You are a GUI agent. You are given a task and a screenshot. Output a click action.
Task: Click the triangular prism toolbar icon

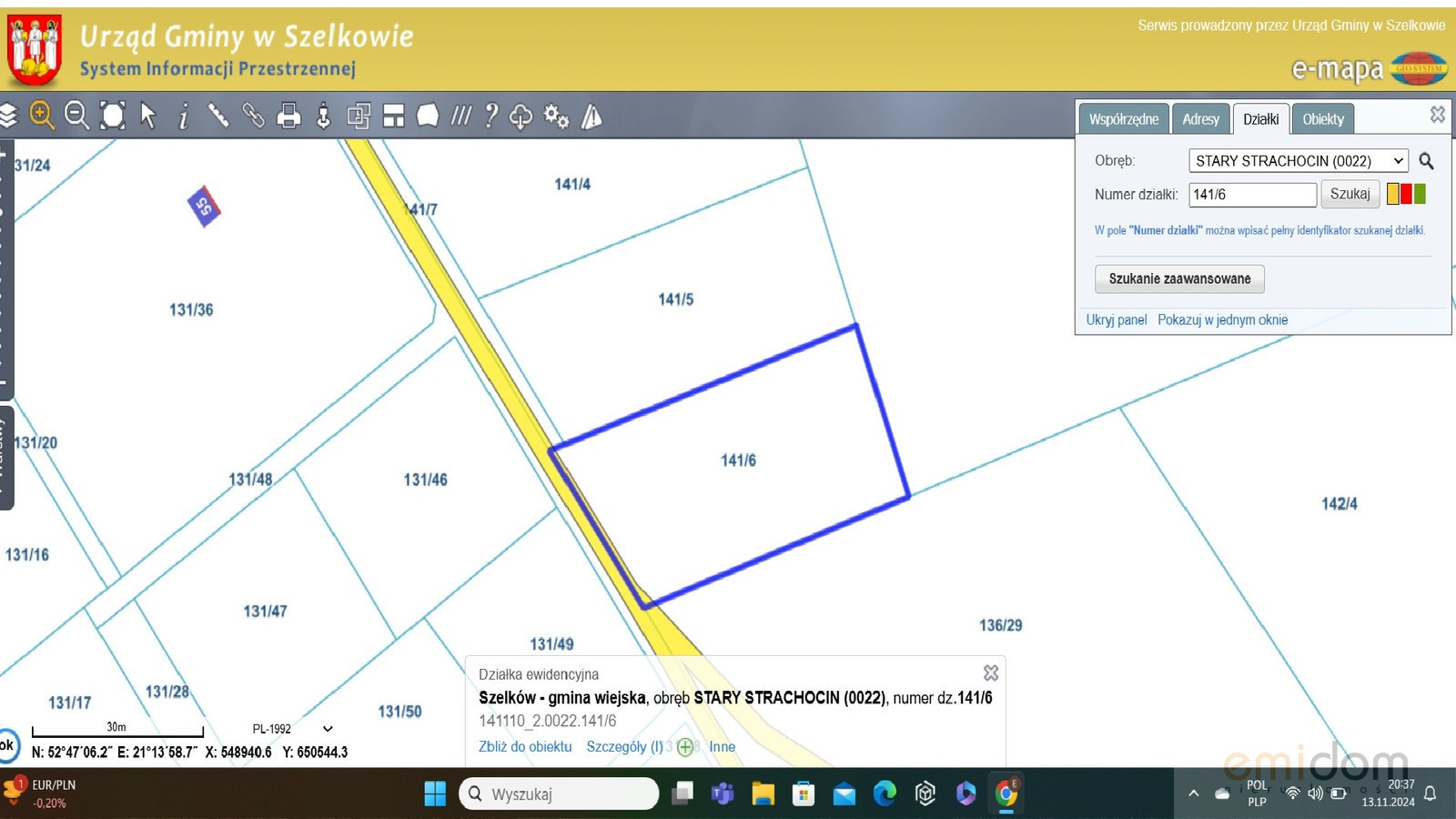(x=591, y=116)
